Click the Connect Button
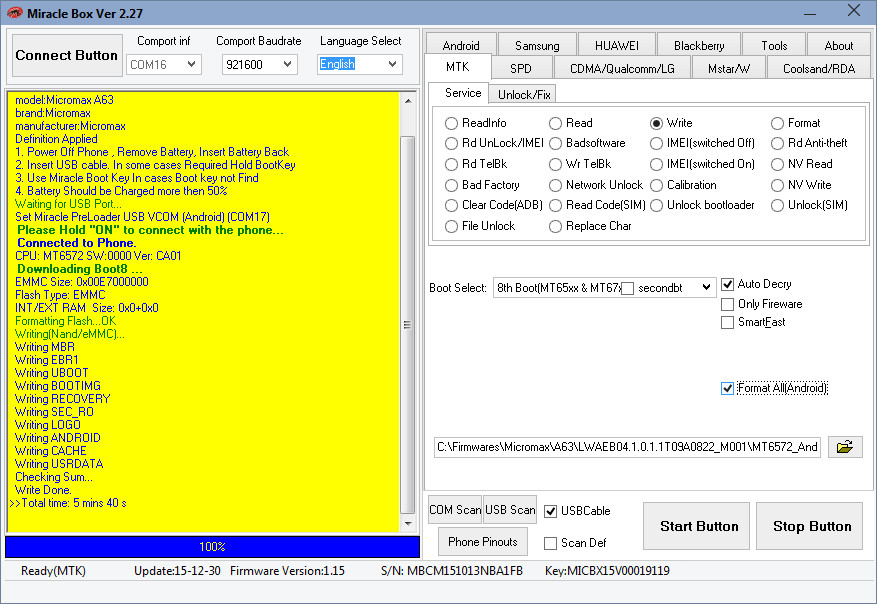The height and width of the screenshot is (604, 877). click(67, 55)
